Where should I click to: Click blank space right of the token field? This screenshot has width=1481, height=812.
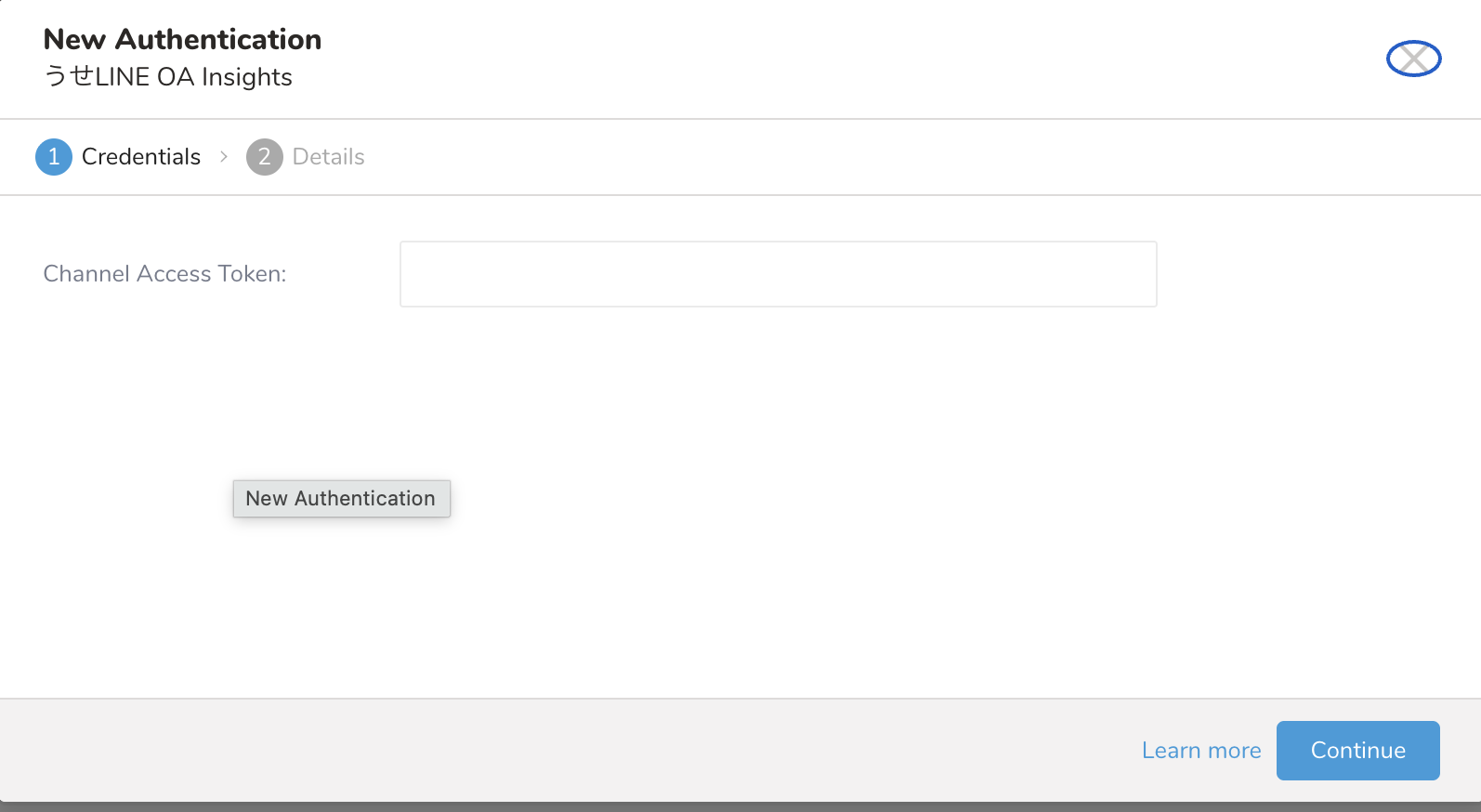(1319, 274)
